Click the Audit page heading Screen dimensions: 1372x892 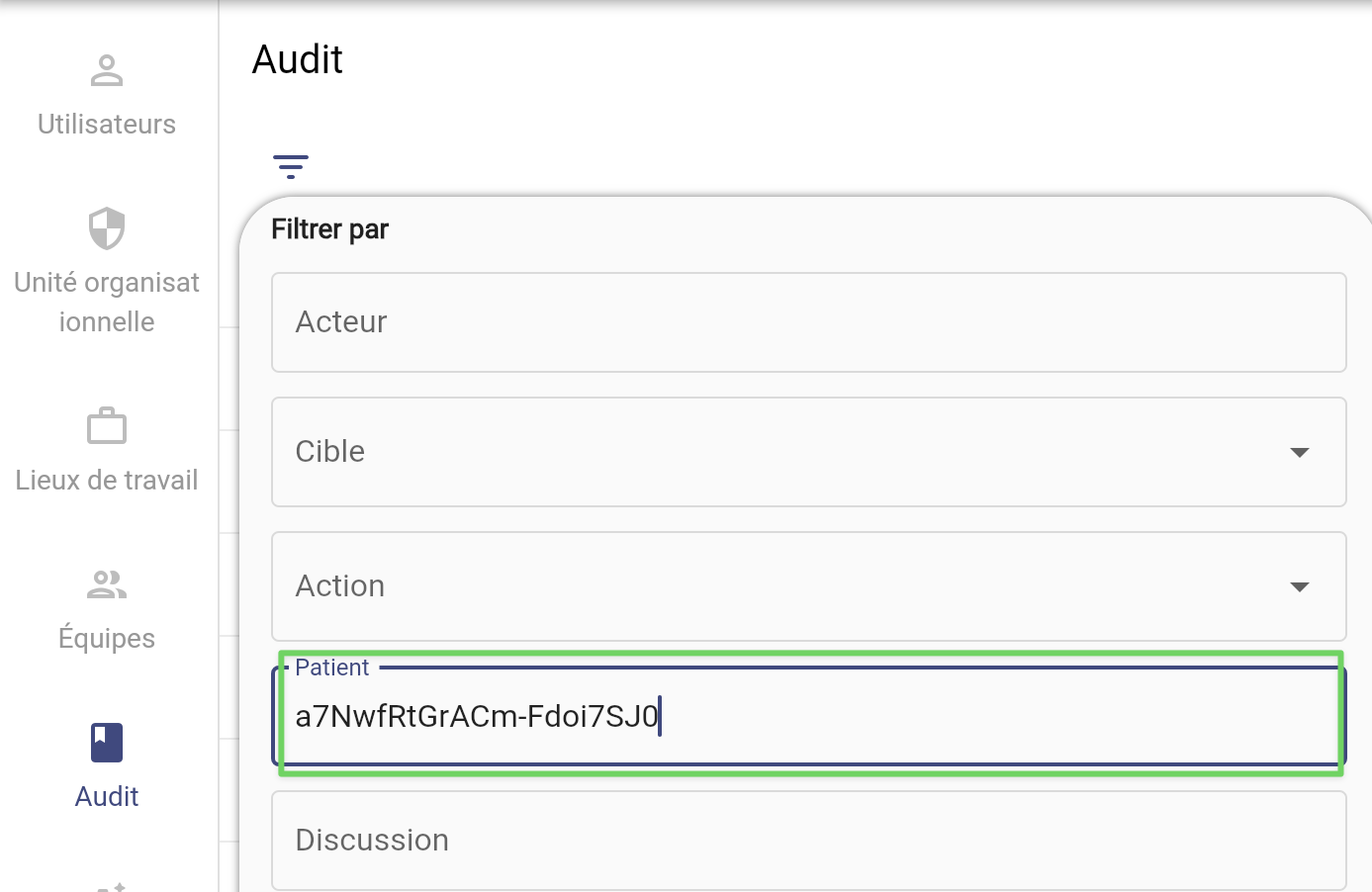(x=298, y=60)
